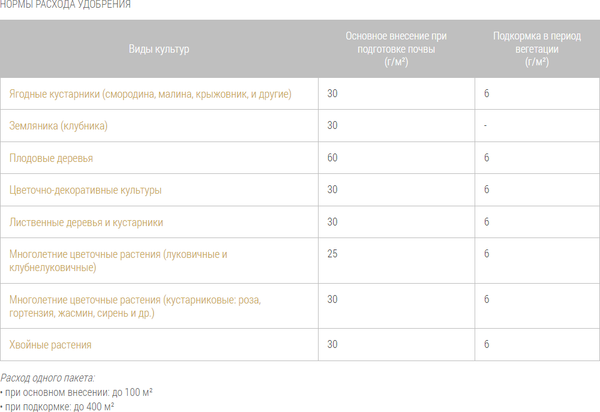Open the "Лиственные деревья и кустарники" label
The height and width of the screenshot is (412, 600).
click(x=86, y=221)
